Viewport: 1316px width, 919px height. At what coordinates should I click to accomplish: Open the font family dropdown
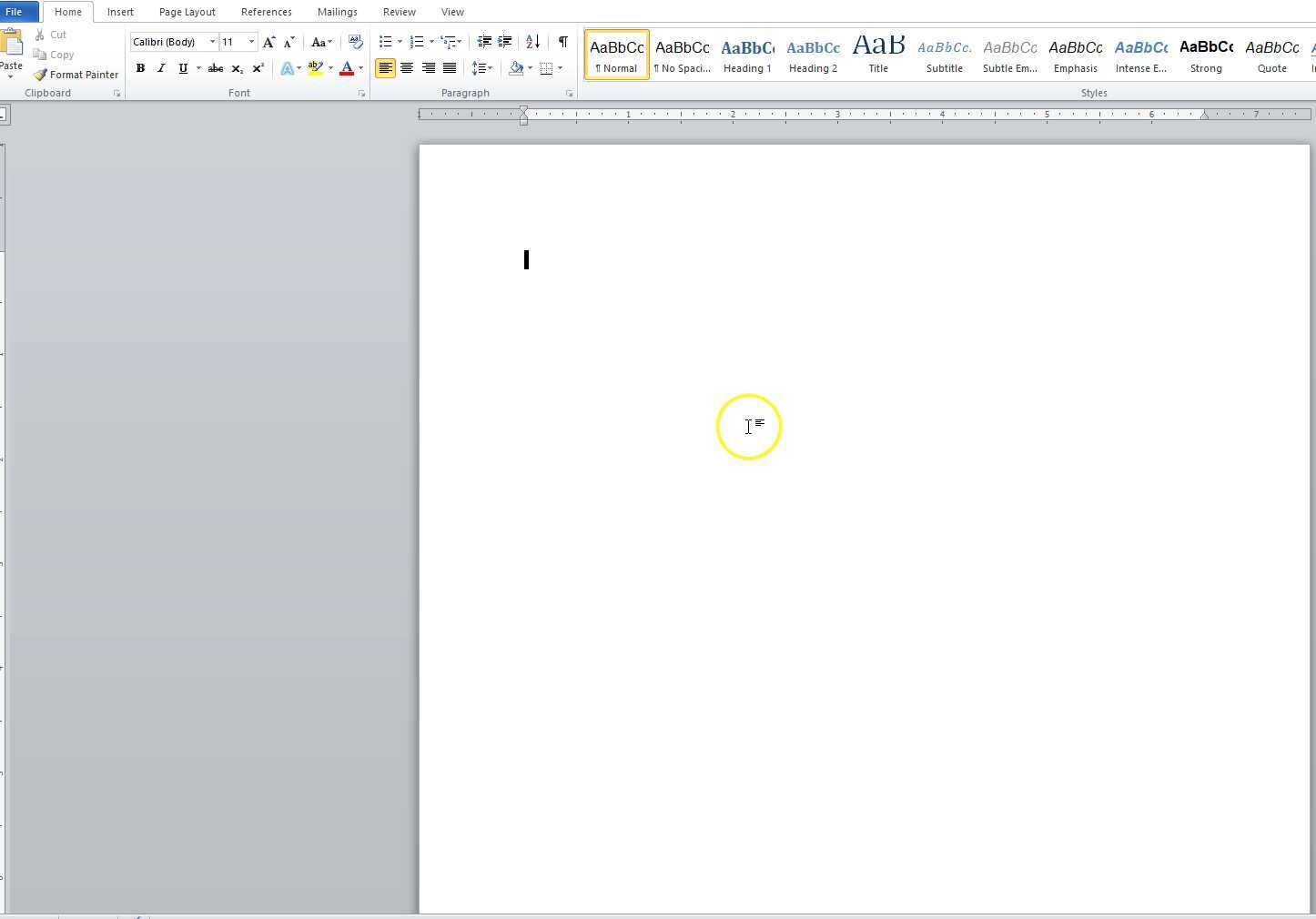click(213, 41)
